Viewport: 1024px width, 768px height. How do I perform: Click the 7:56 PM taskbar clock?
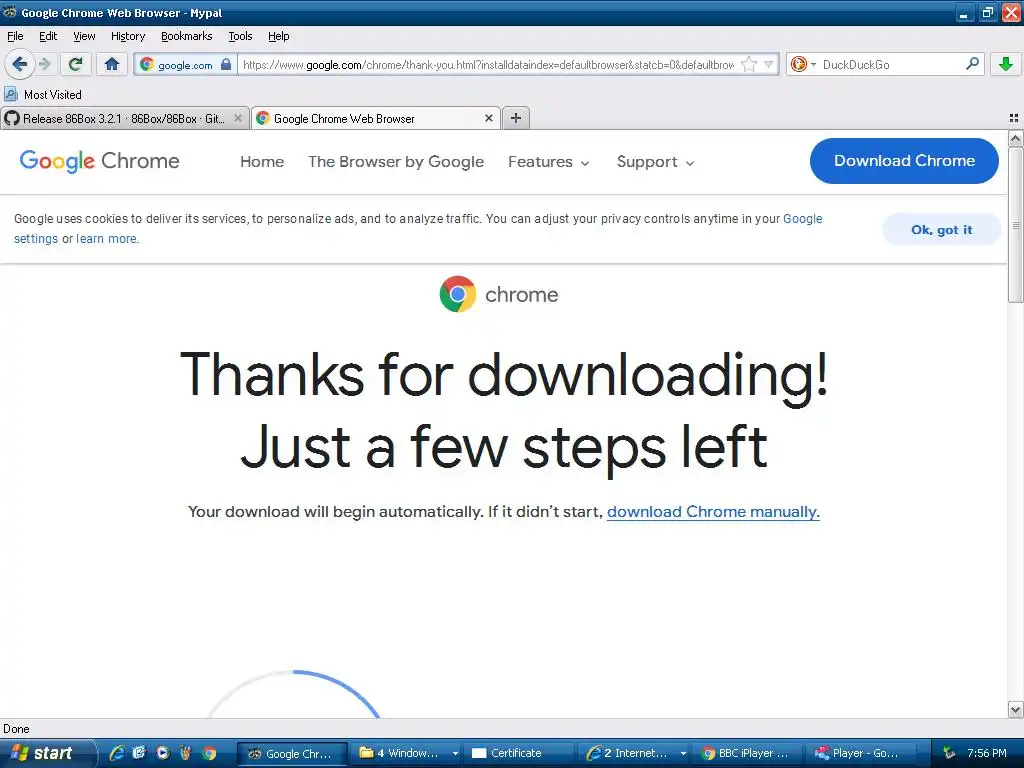pos(987,754)
